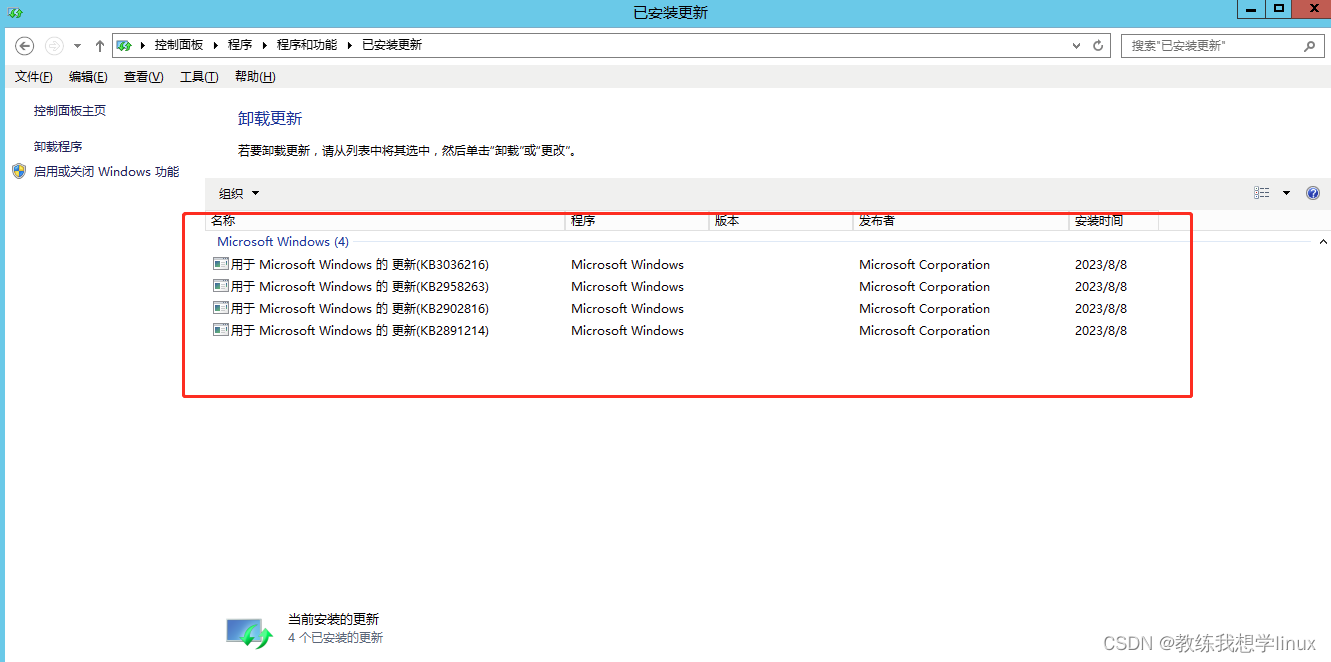Click 2023/8/8 date in KB2891214 row
The height and width of the screenshot is (662, 1331).
(x=1101, y=331)
